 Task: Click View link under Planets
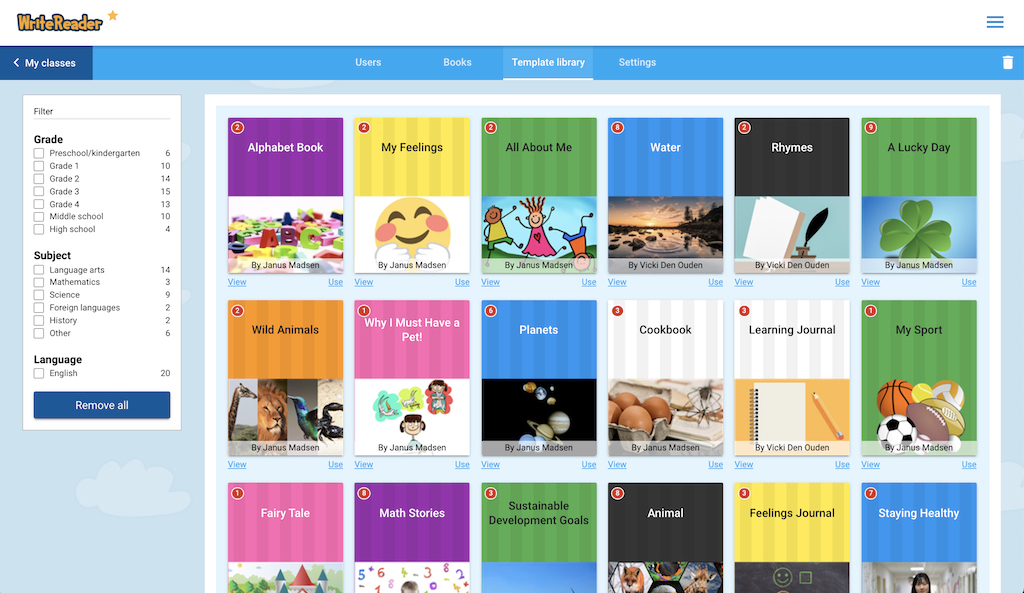[x=490, y=464]
